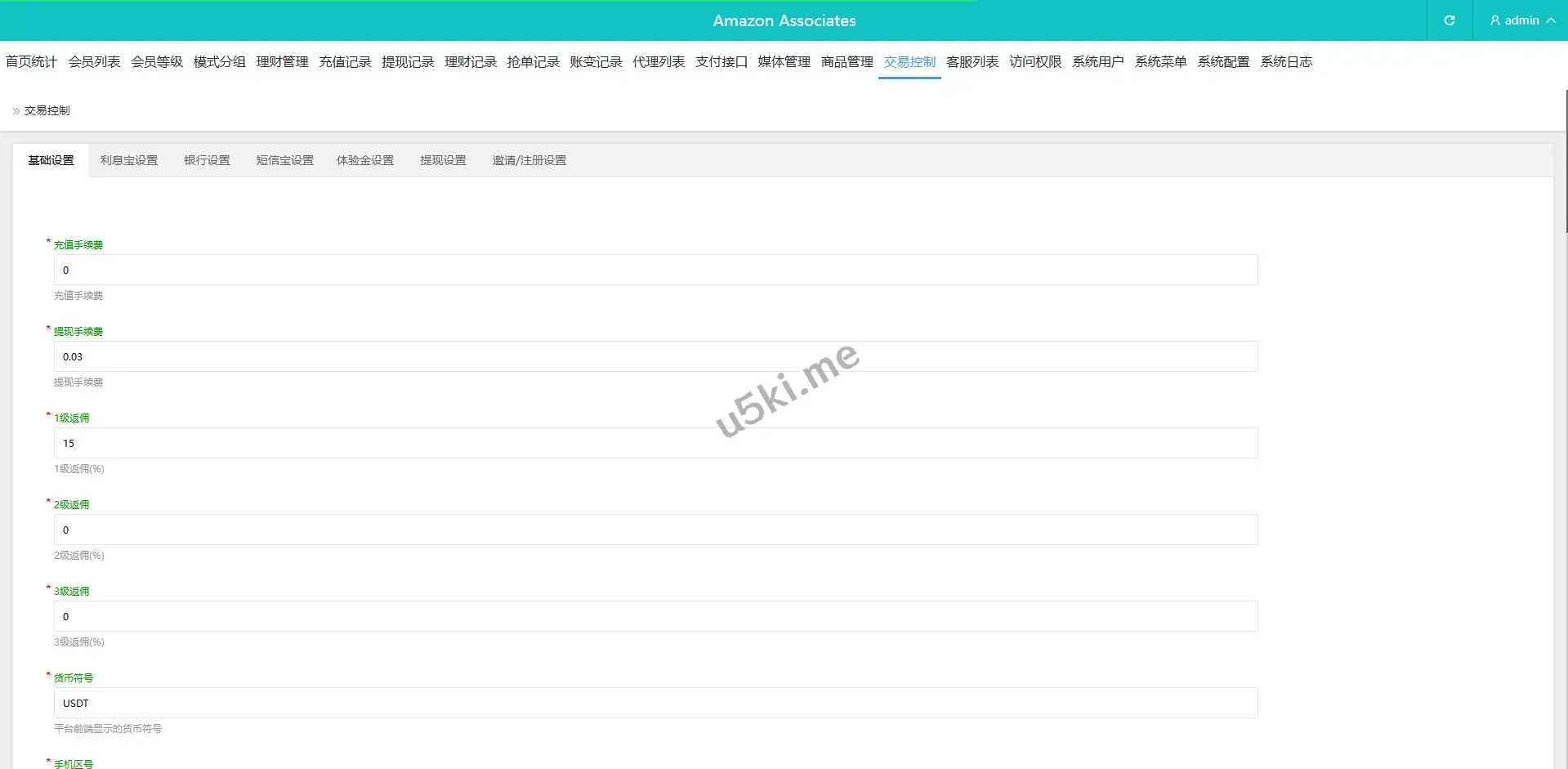Click the admin user profile icon
1568x769 pixels.
pos(1494,20)
